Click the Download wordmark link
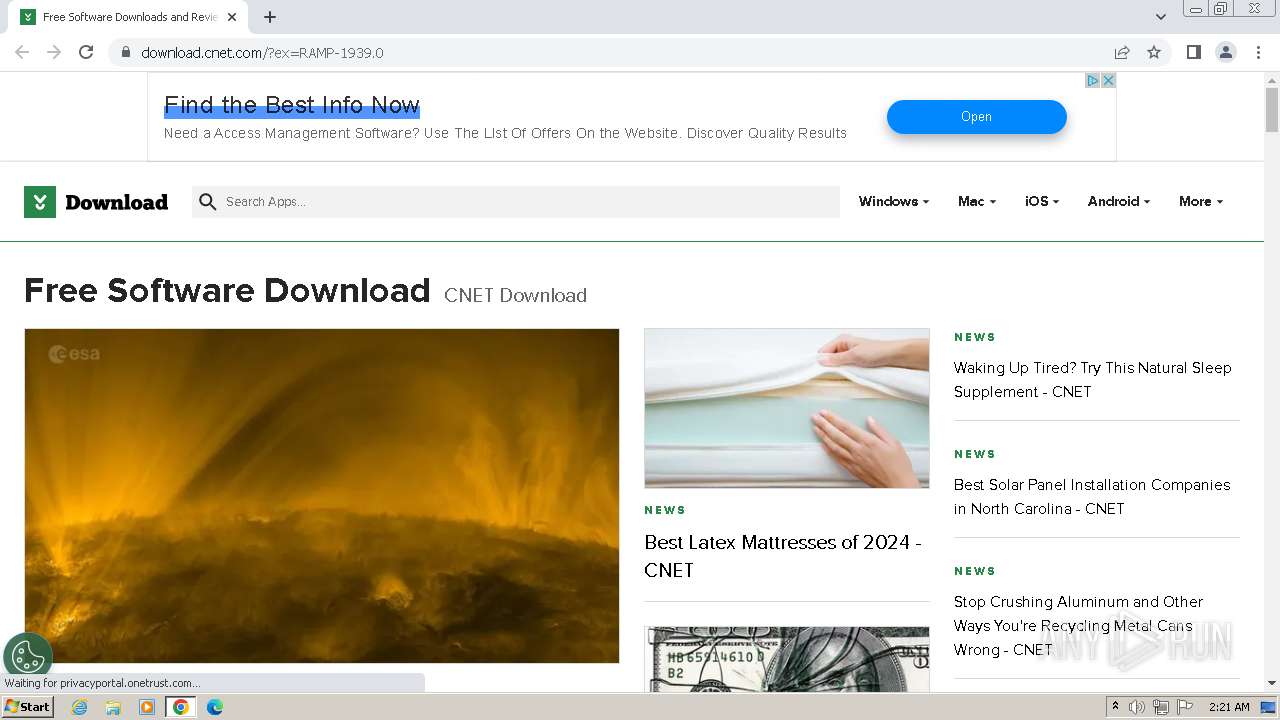 click(116, 202)
